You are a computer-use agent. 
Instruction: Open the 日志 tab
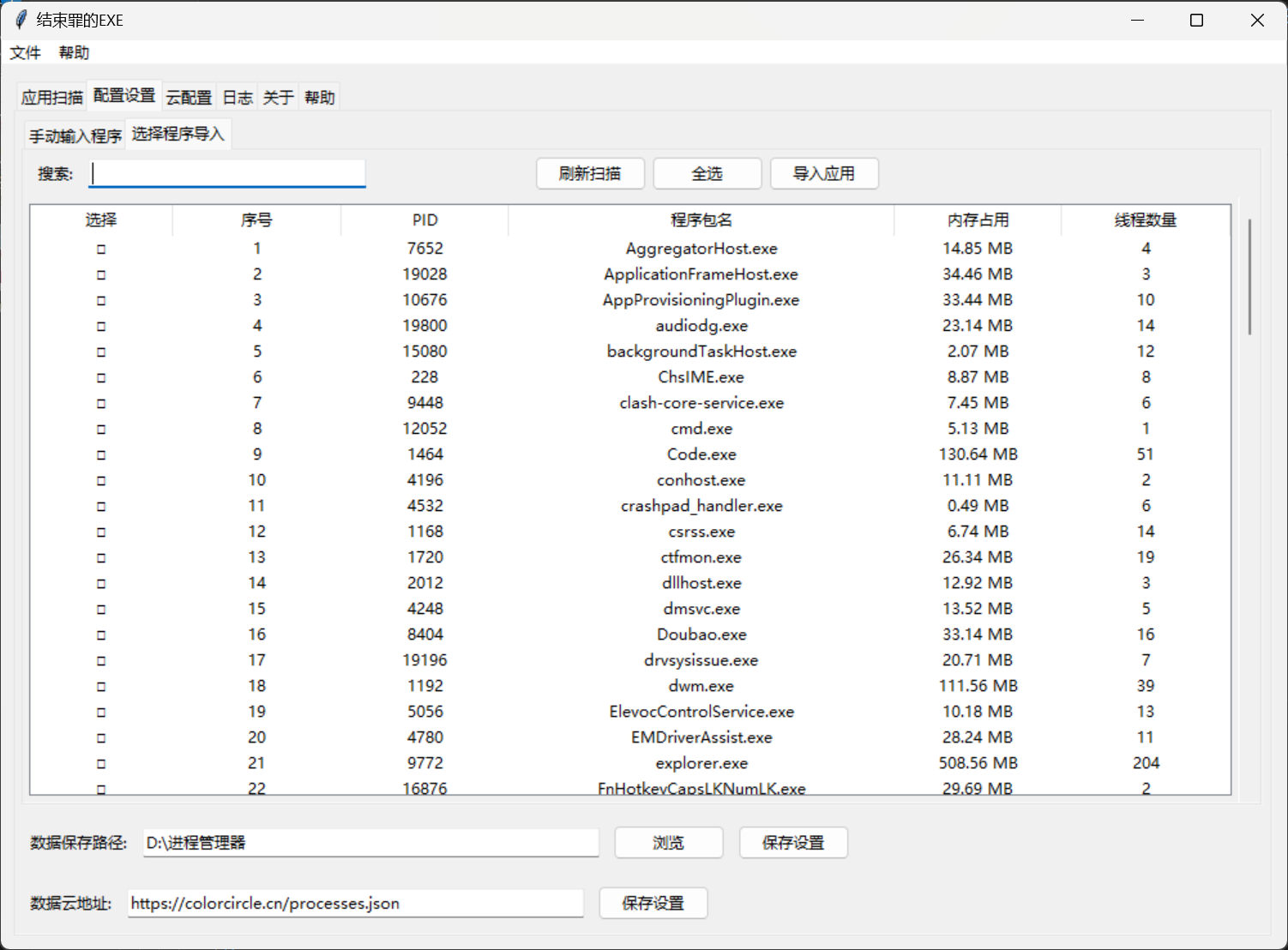coord(238,98)
